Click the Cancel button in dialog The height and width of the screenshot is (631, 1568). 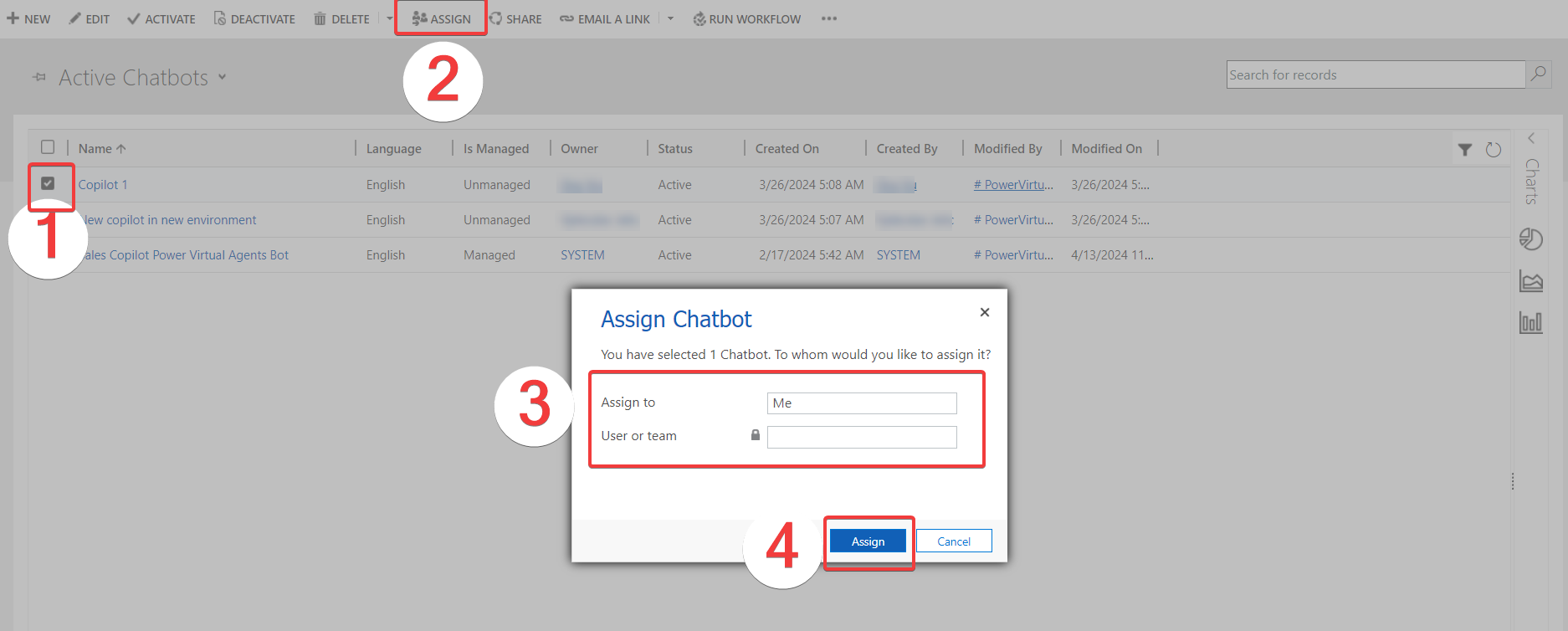(954, 541)
